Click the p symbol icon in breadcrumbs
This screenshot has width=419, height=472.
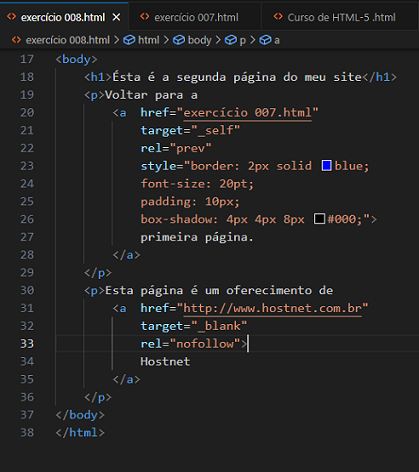230,40
